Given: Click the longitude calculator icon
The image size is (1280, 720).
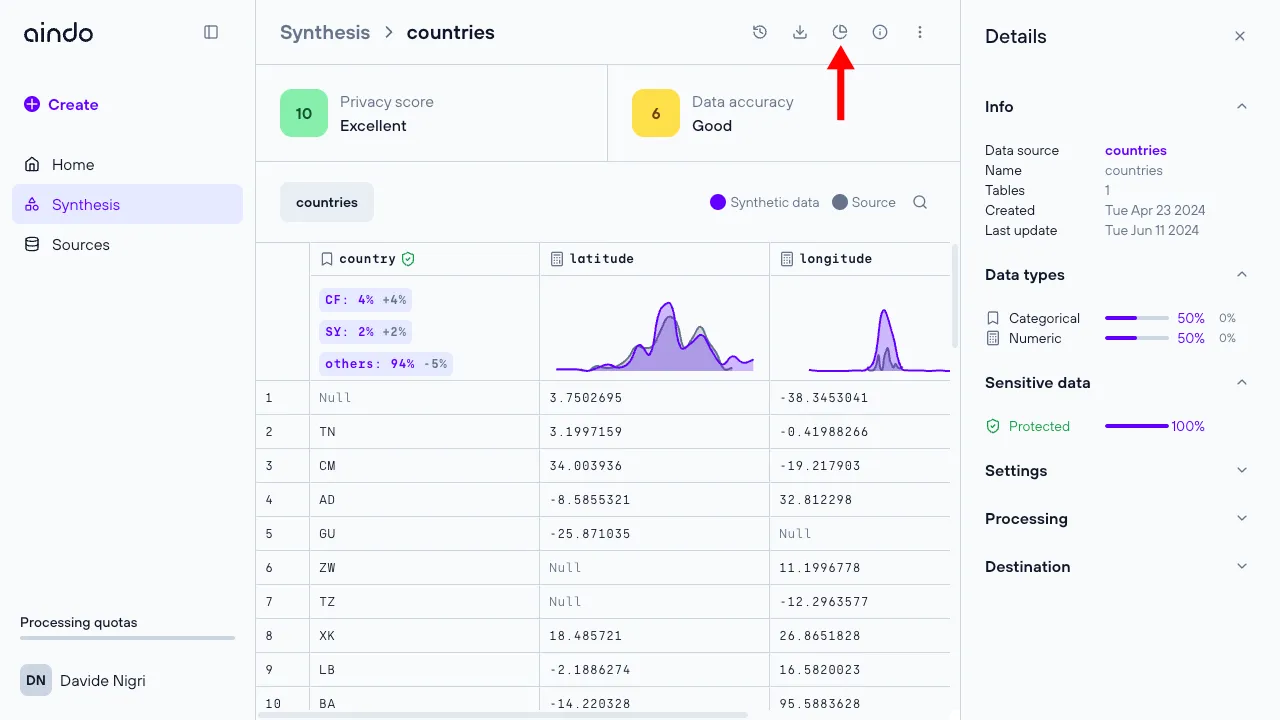Looking at the screenshot, I should [787, 259].
